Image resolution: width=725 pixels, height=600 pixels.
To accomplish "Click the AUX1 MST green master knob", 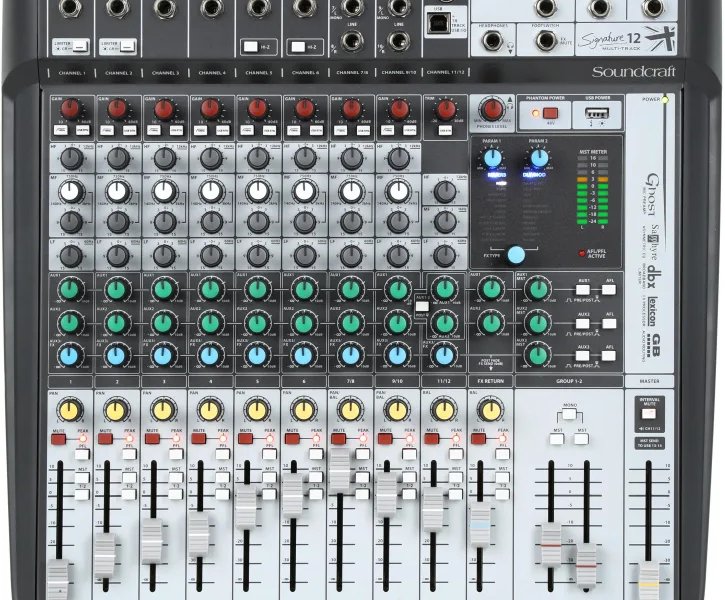I will click(x=538, y=289).
